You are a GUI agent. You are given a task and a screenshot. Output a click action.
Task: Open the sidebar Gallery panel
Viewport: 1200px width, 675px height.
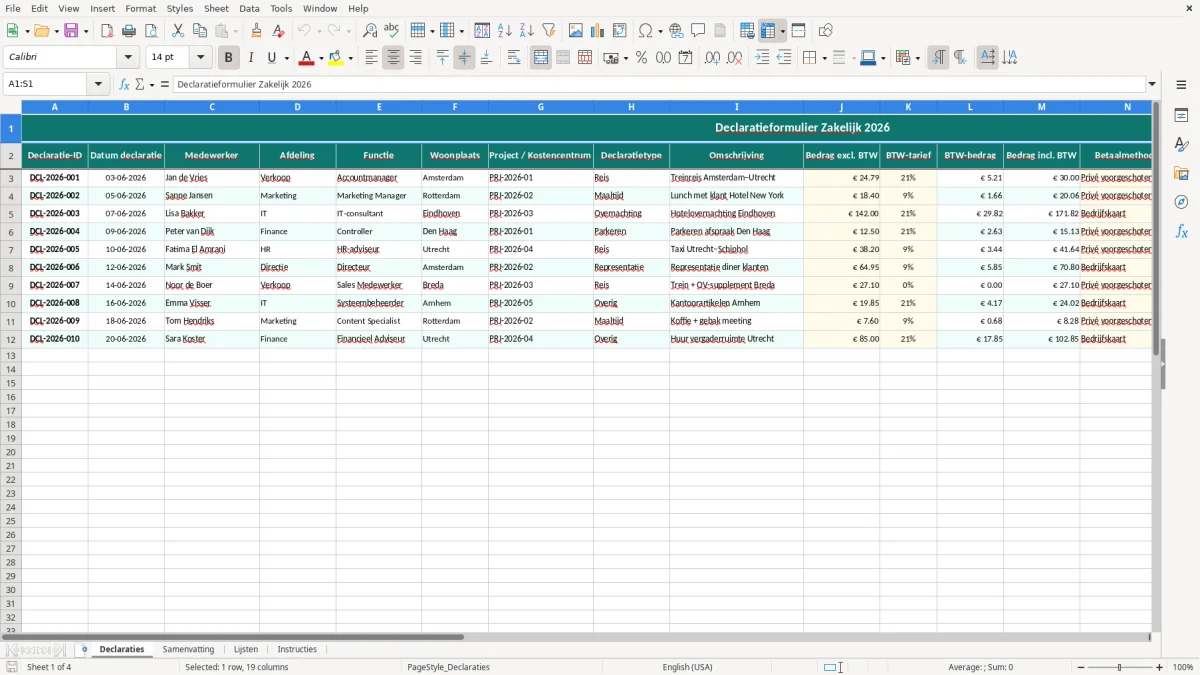pyautogui.click(x=1181, y=174)
